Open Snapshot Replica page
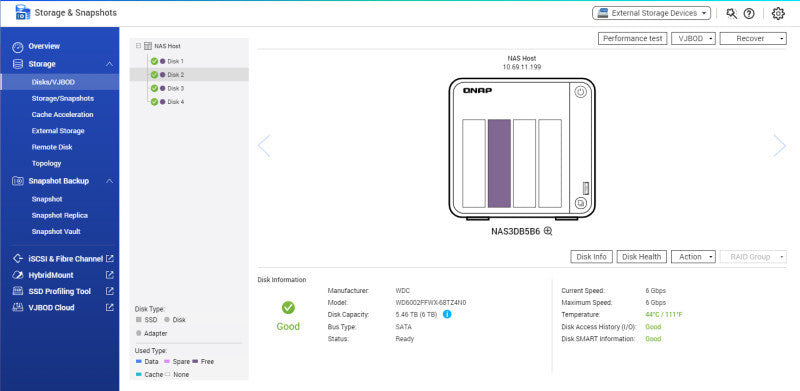The height and width of the screenshot is (391, 800). tap(60, 215)
